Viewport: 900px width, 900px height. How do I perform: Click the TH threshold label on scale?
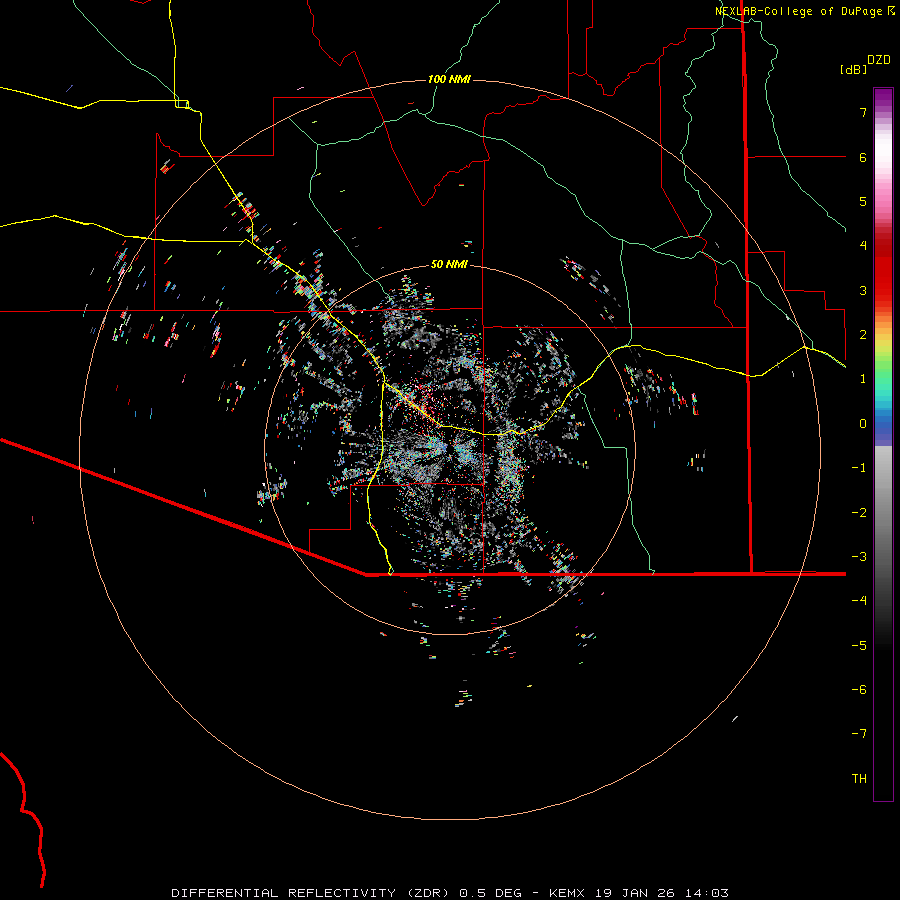(859, 778)
